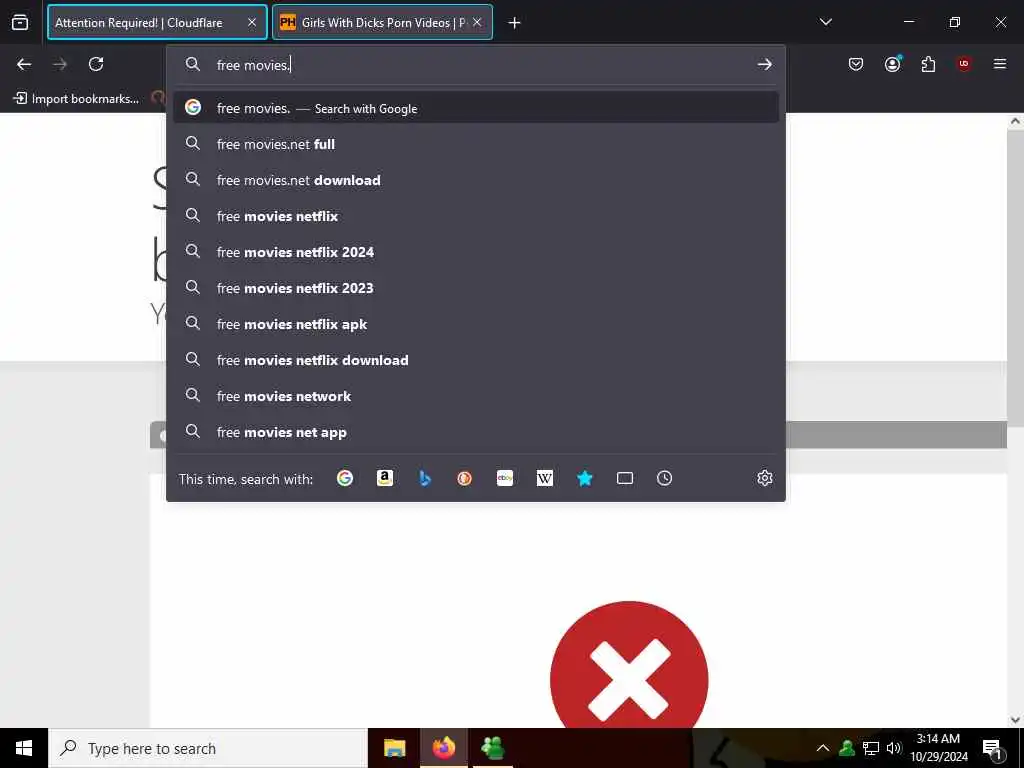Select suggestion 'free movies network'
The width and height of the screenshot is (1024, 768).
coord(475,396)
